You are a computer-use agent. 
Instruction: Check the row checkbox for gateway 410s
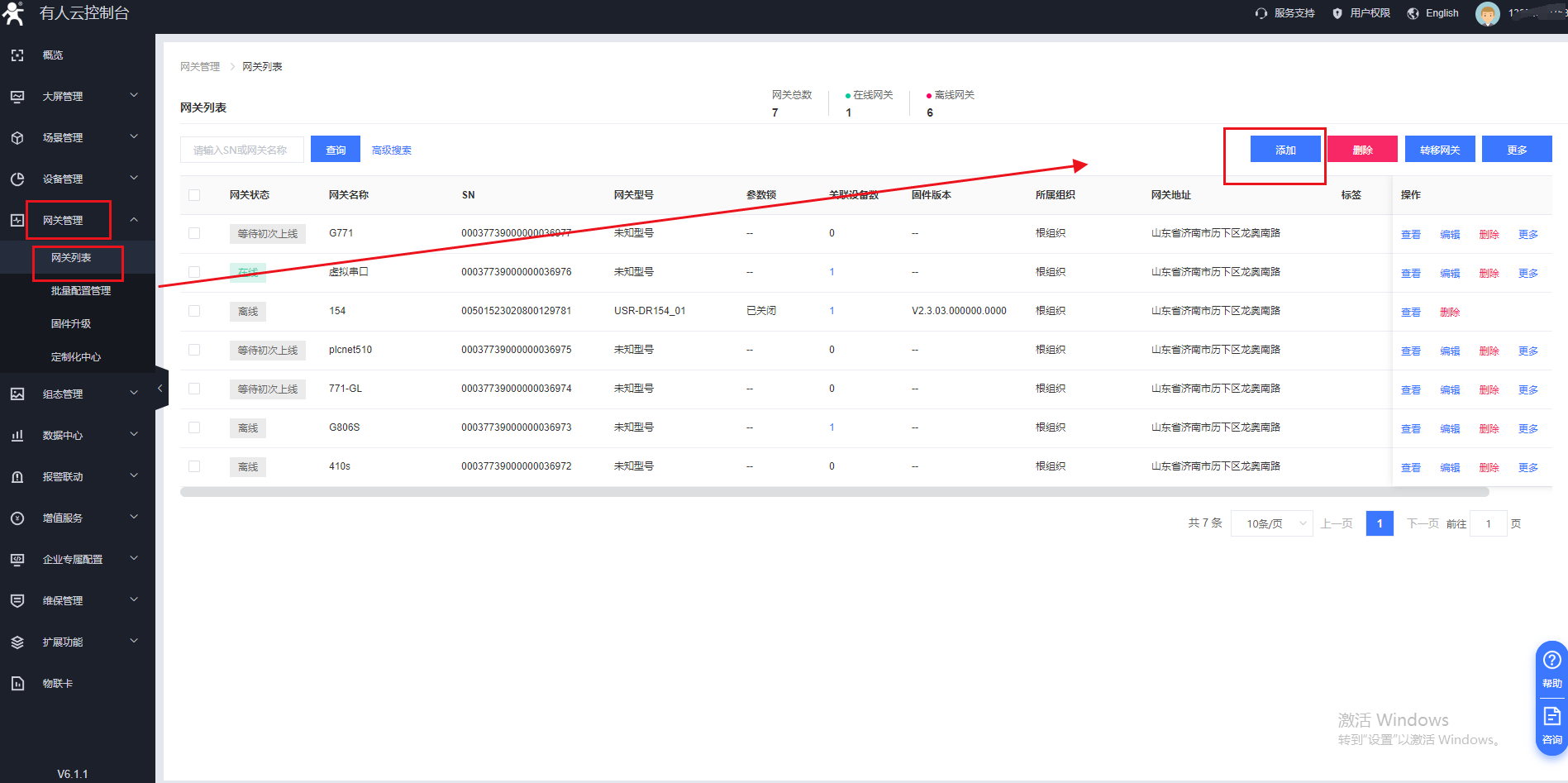click(x=194, y=466)
